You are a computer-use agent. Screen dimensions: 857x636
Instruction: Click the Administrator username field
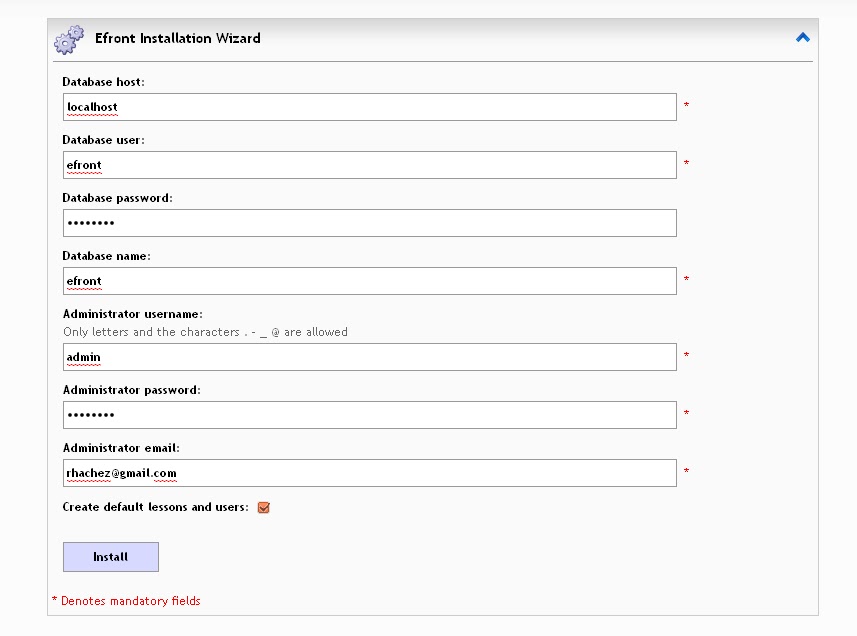click(x=369, y=357)
